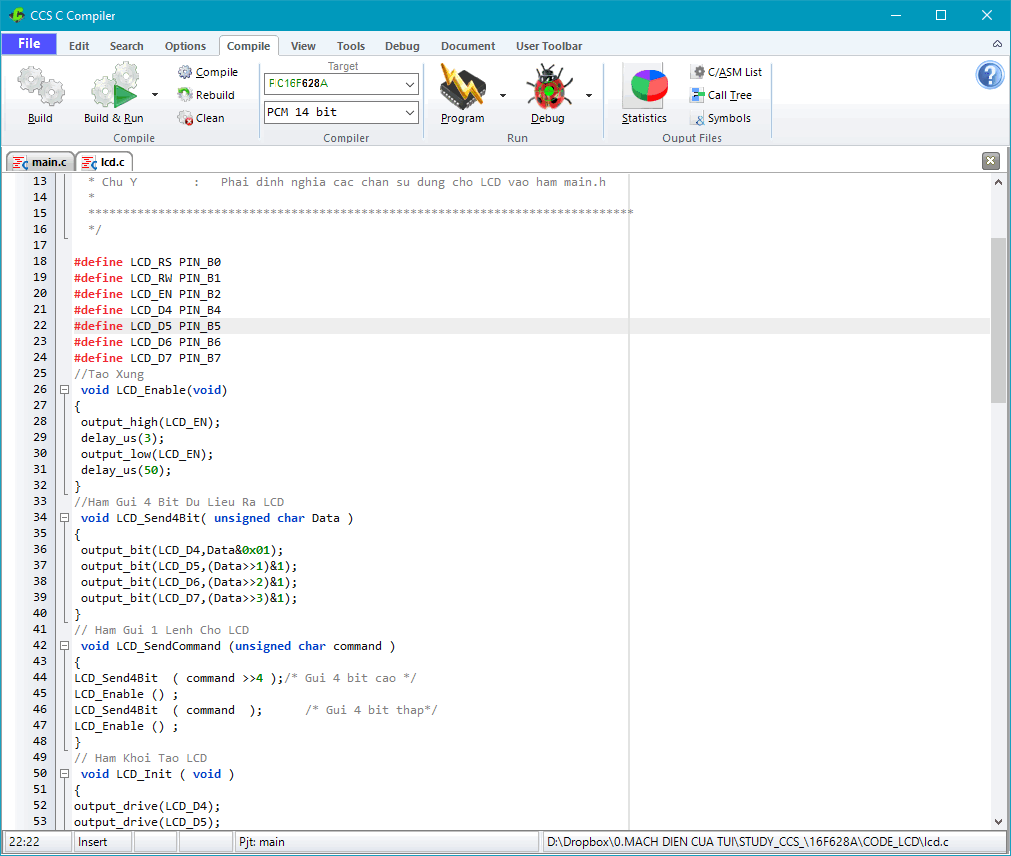Image resolution: width=1011 pixels, height=856 pixels.
Task: Open the help question mark icon
Action: (x=989, y=75)
